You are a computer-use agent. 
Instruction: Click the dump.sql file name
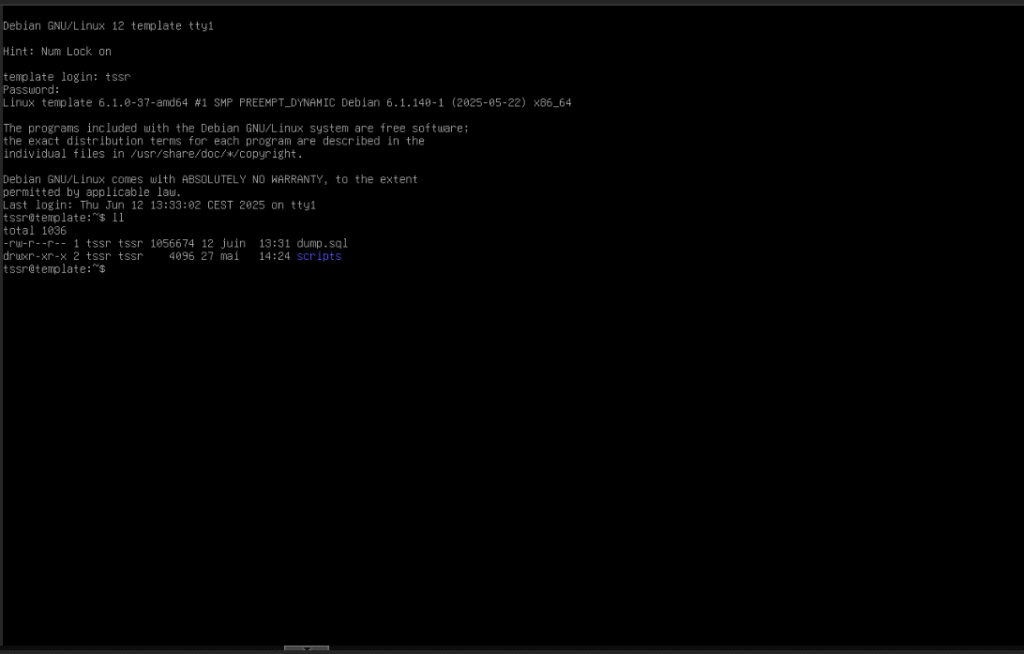coord(322,243)
